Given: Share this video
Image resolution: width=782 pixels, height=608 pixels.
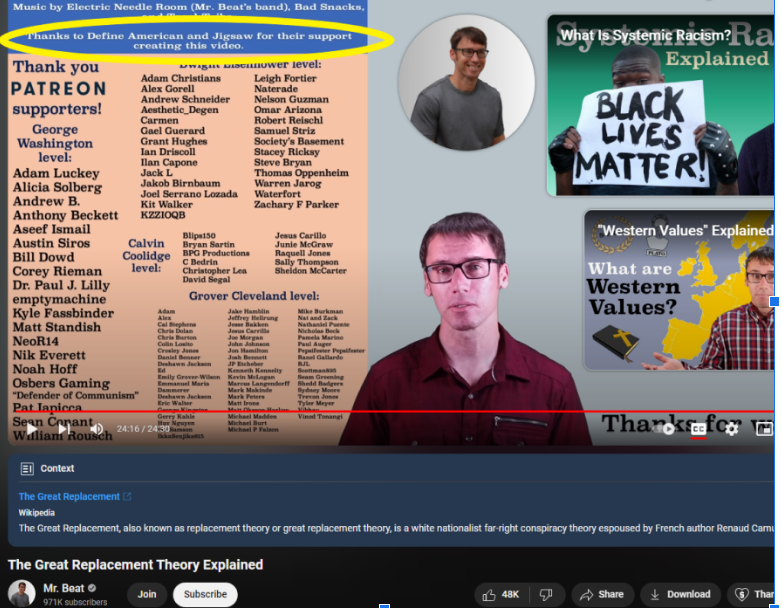Looking at the screenshot, I should pos(601,594).
